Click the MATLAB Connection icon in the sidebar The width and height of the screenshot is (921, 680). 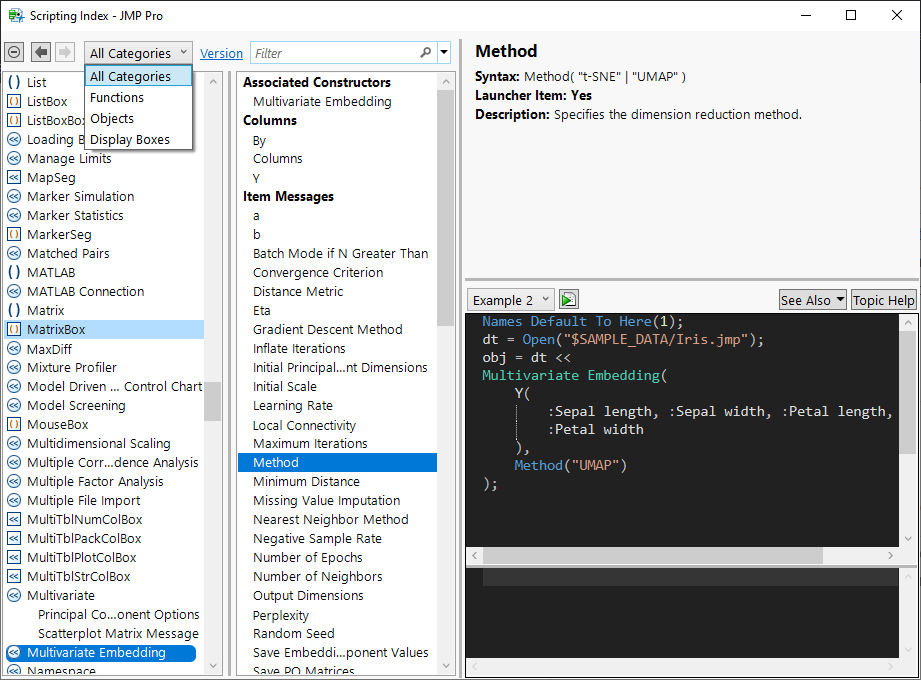14,291
